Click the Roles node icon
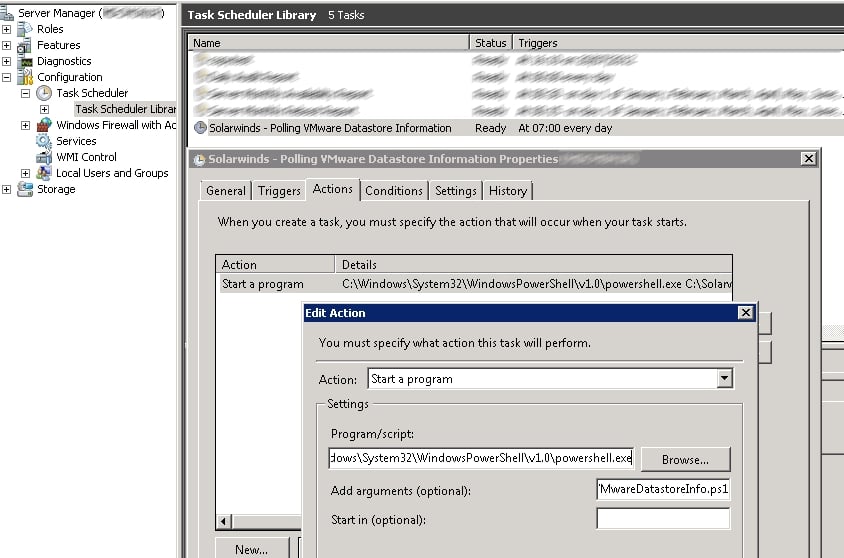The image size is (844, 558). pos(25,29)
